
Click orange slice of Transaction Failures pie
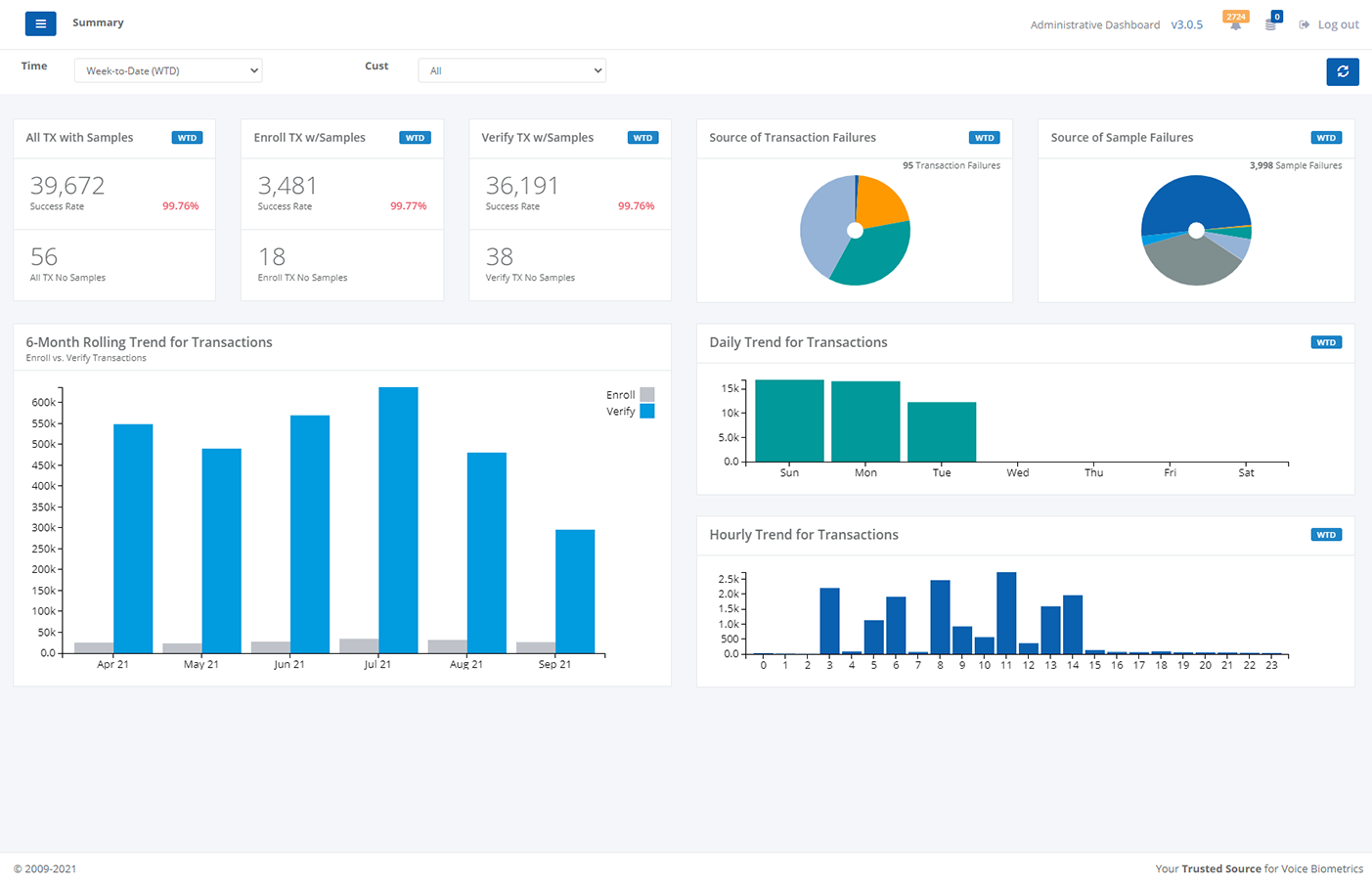[x=881, y=200]
